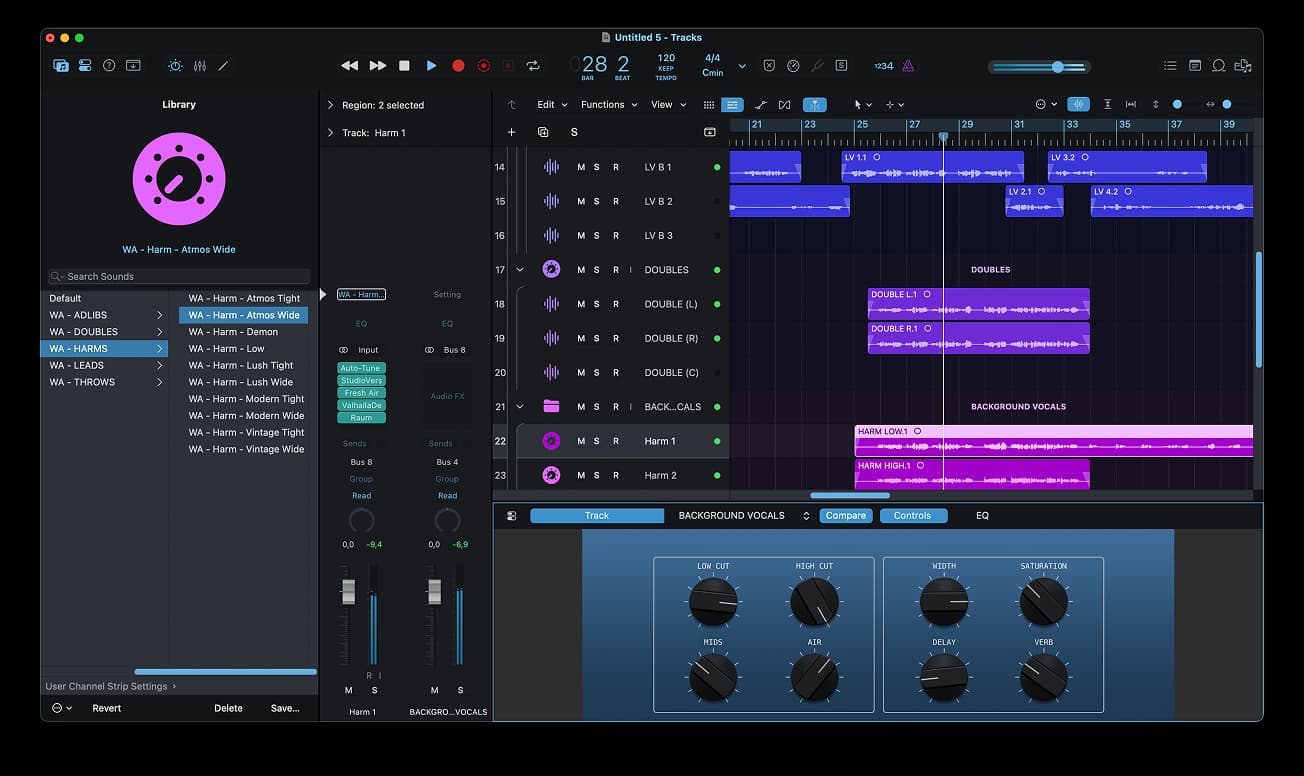Viewport: 1304px width, 776px height.
Task: Open the Edit menu in tracks area
Action: click(552, 105)
